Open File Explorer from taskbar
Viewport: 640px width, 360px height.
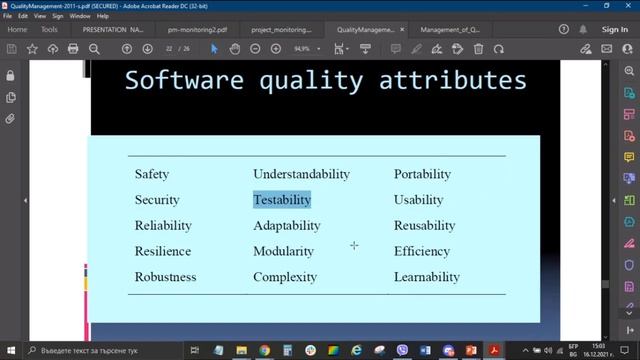[x=242, y=350]
